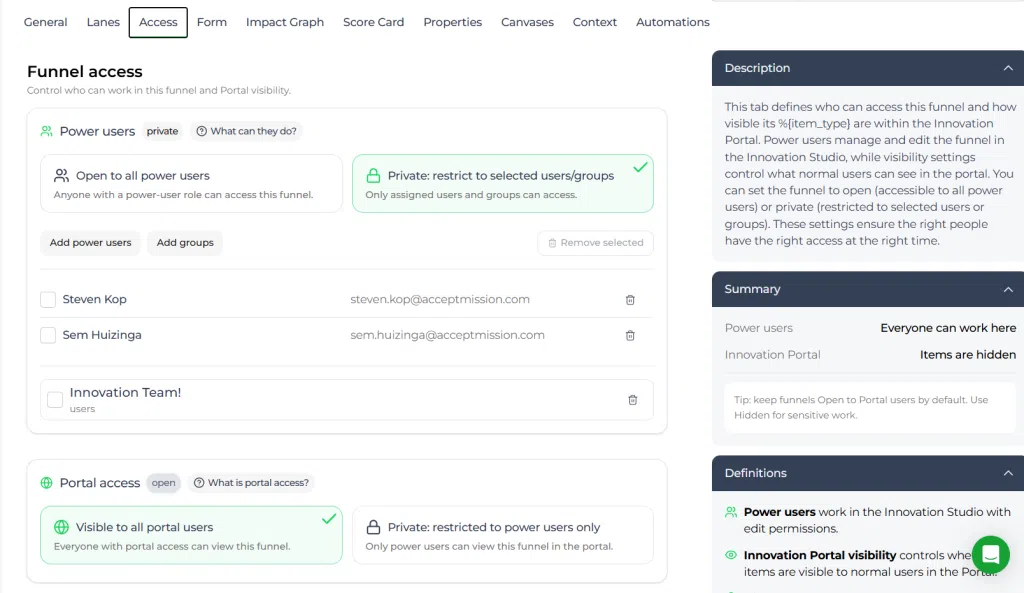Open the chat support widget
Screen dimensions: 1024x593
[990, 554]
